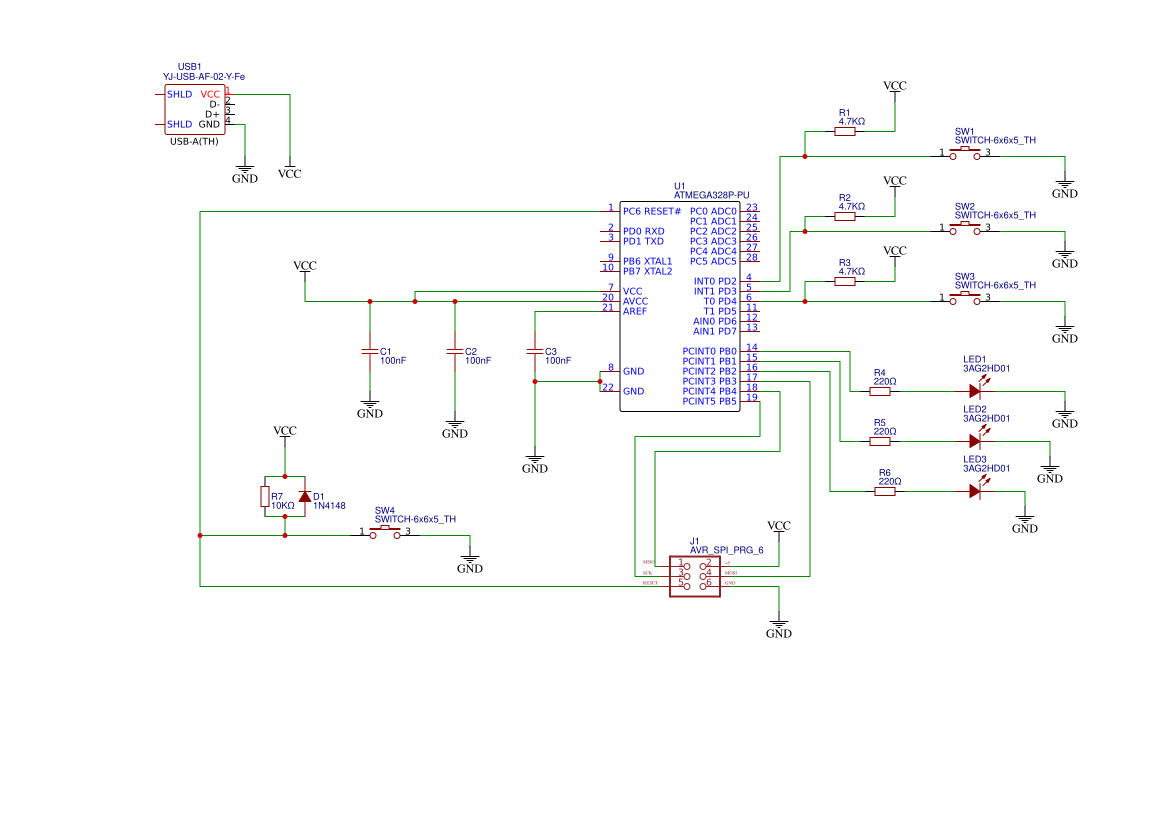This screenshot has width=1169, height=827.
Task: Select the J1 SPI header connector symbol
Action: [x=695, y=576]
